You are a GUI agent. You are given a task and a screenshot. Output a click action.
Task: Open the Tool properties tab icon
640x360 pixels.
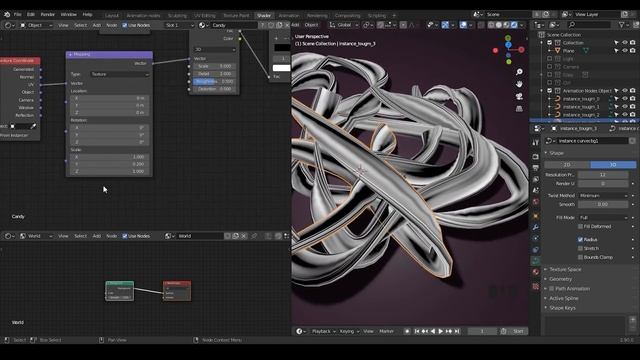tap(536, 142)
